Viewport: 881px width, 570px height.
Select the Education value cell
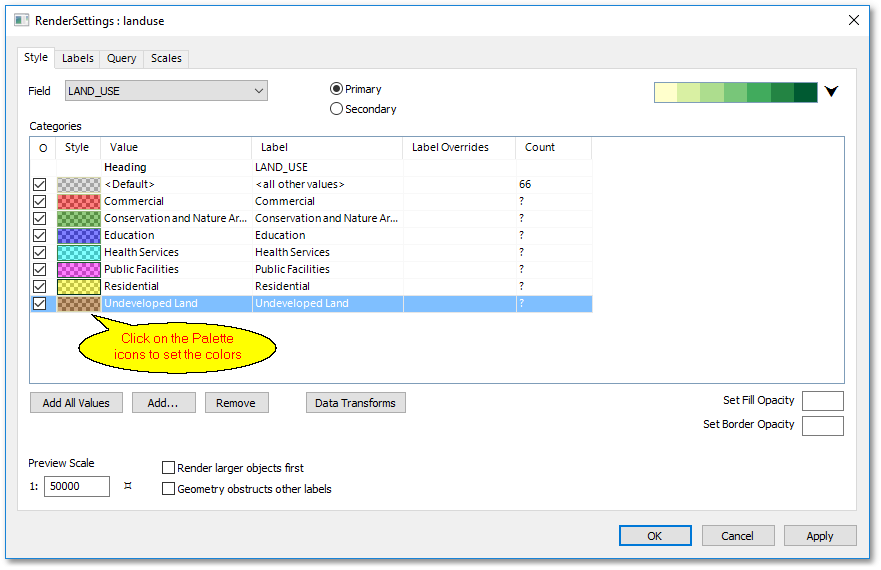click(176, 235)
